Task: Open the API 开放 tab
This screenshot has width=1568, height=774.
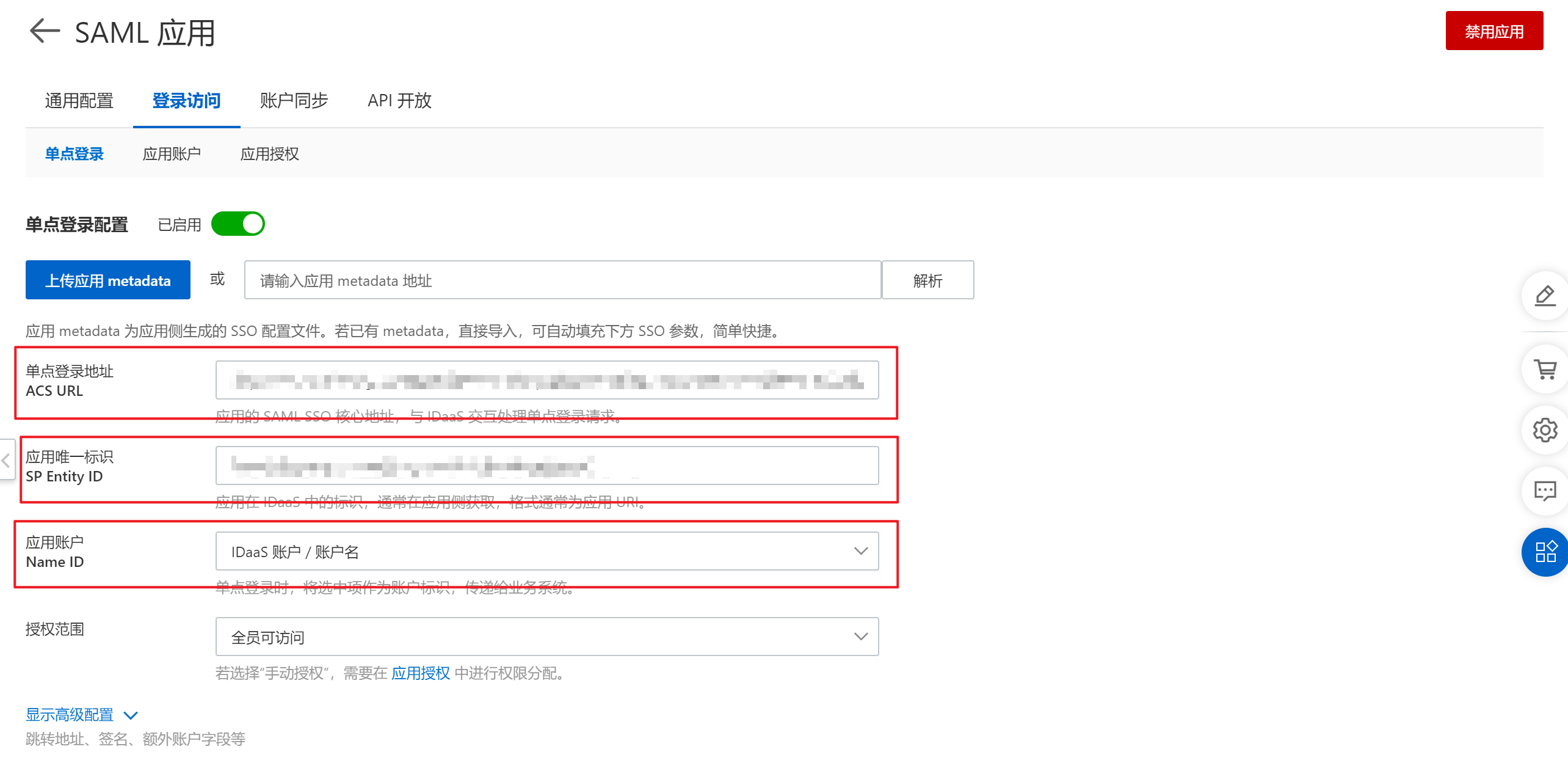Action: [x=399, y=101]
